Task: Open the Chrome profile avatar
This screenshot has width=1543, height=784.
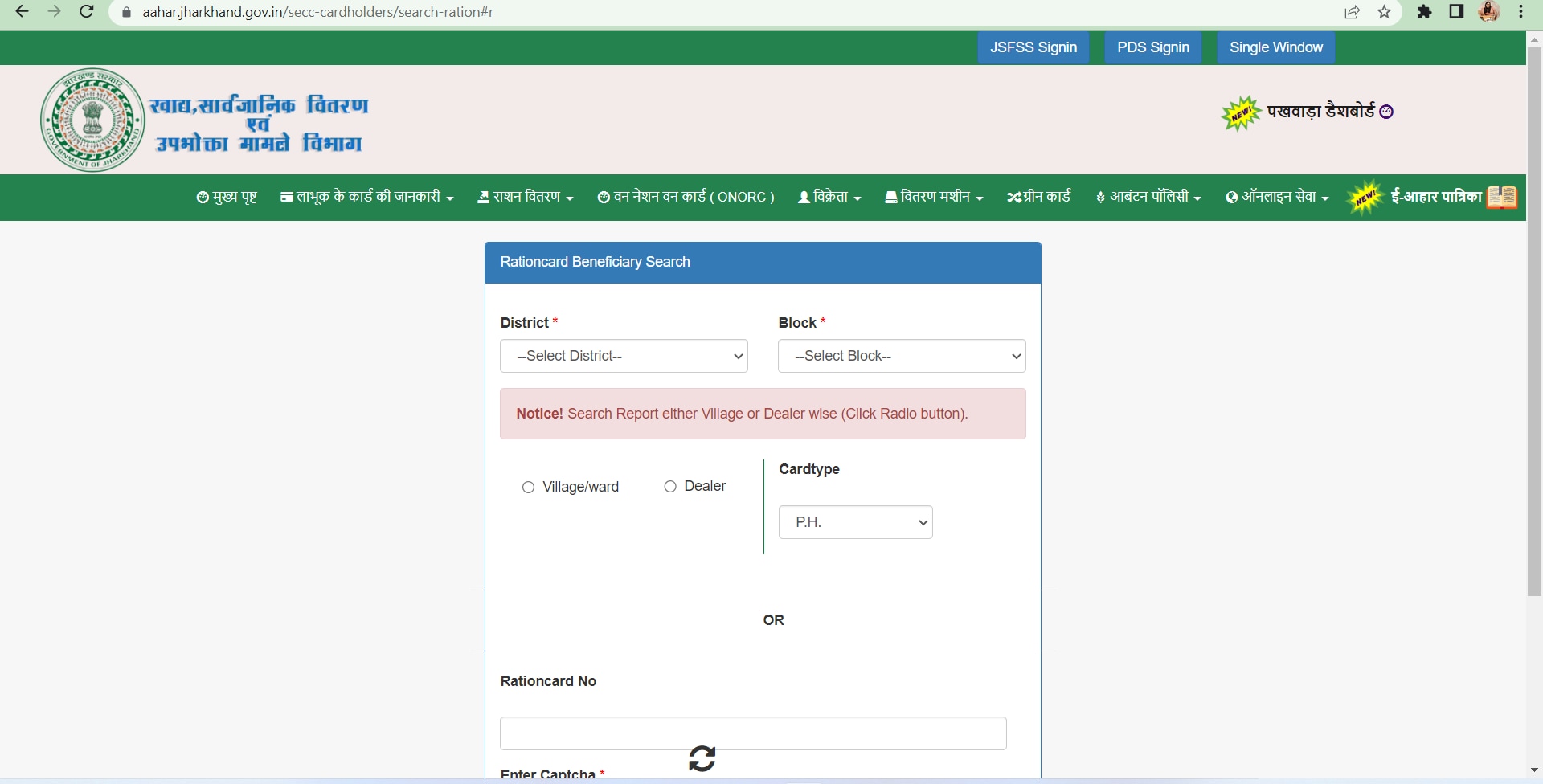Action: tap(1489, 12)
